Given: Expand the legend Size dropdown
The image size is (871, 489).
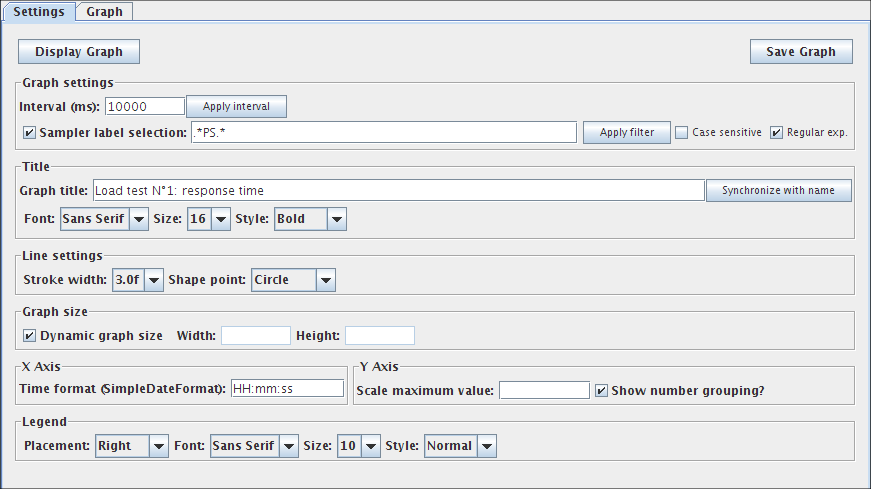Looking at the screenshot, I should coord(358,446).
